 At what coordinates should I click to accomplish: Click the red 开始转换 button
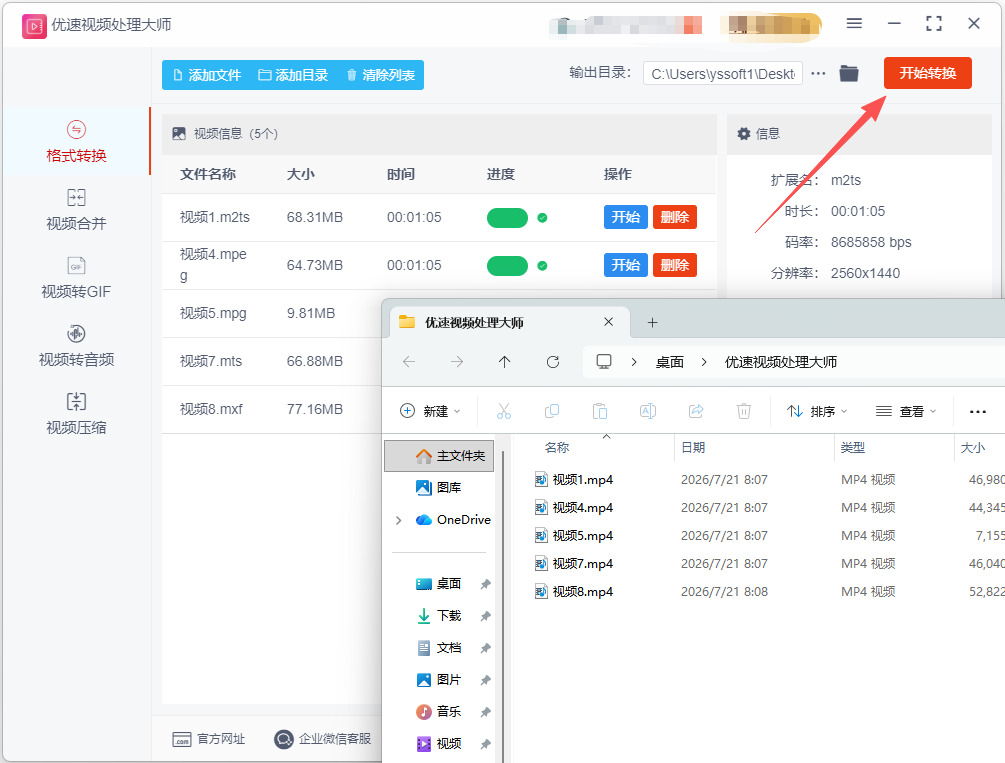(927, 73)
